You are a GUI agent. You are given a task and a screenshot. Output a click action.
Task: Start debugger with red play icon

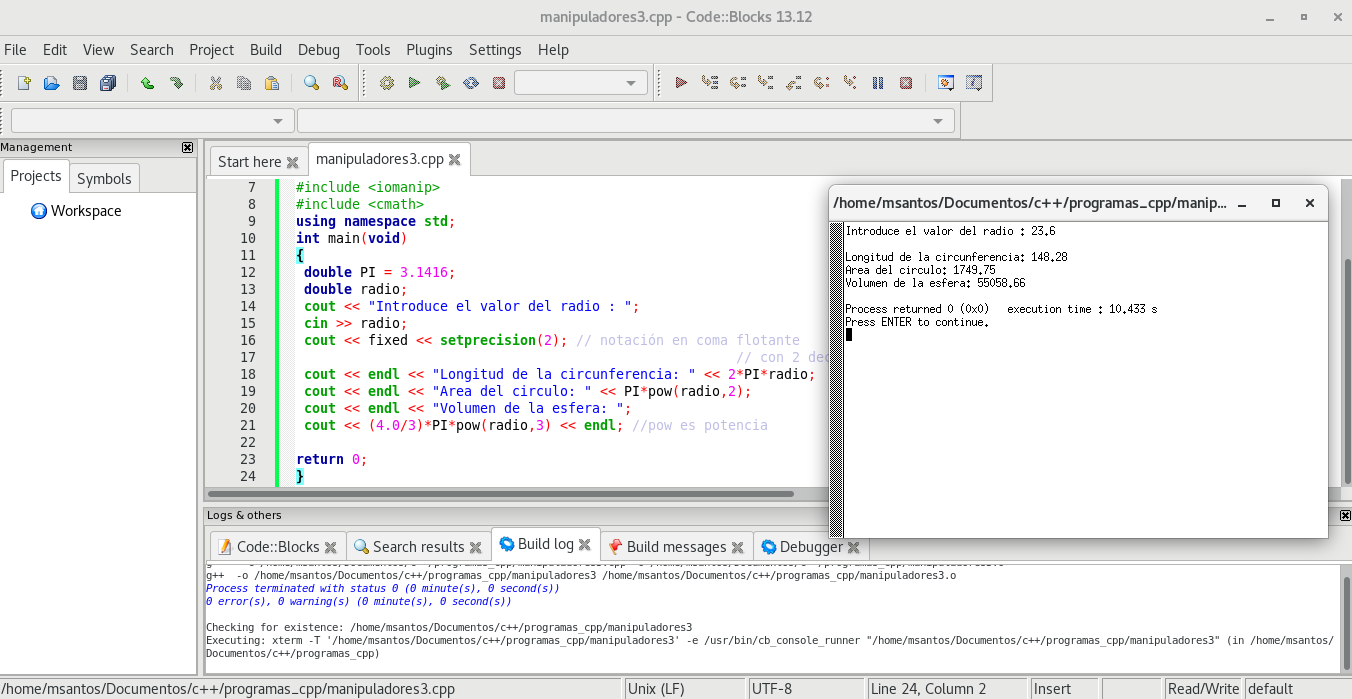click(681, 83)
